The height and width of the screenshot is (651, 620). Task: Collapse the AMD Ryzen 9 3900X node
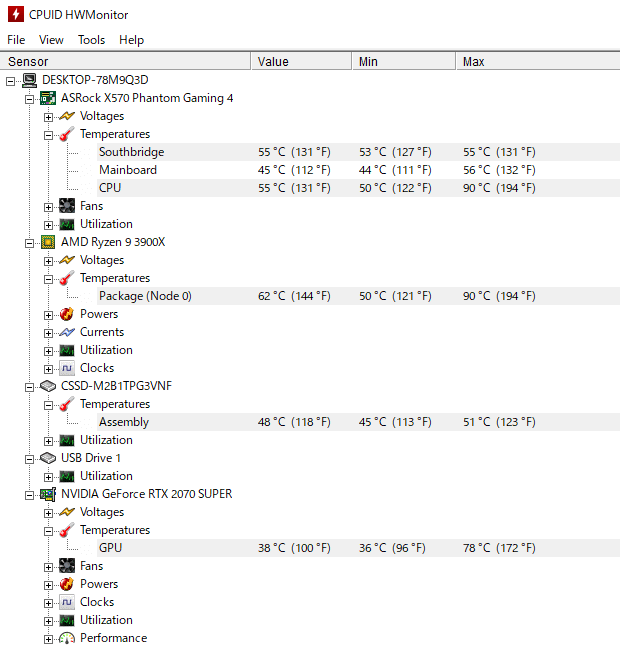(29, 243)
